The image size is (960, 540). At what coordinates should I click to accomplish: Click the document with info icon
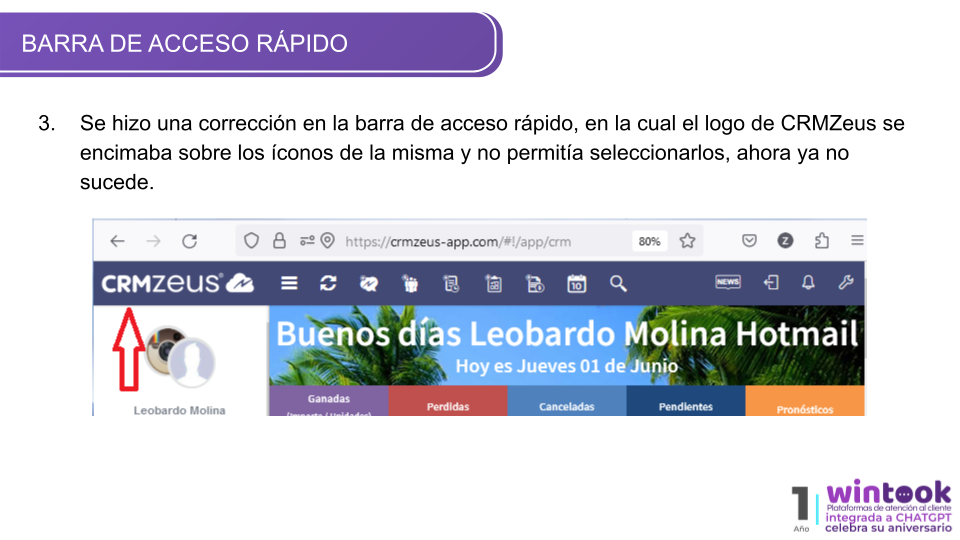535,283
